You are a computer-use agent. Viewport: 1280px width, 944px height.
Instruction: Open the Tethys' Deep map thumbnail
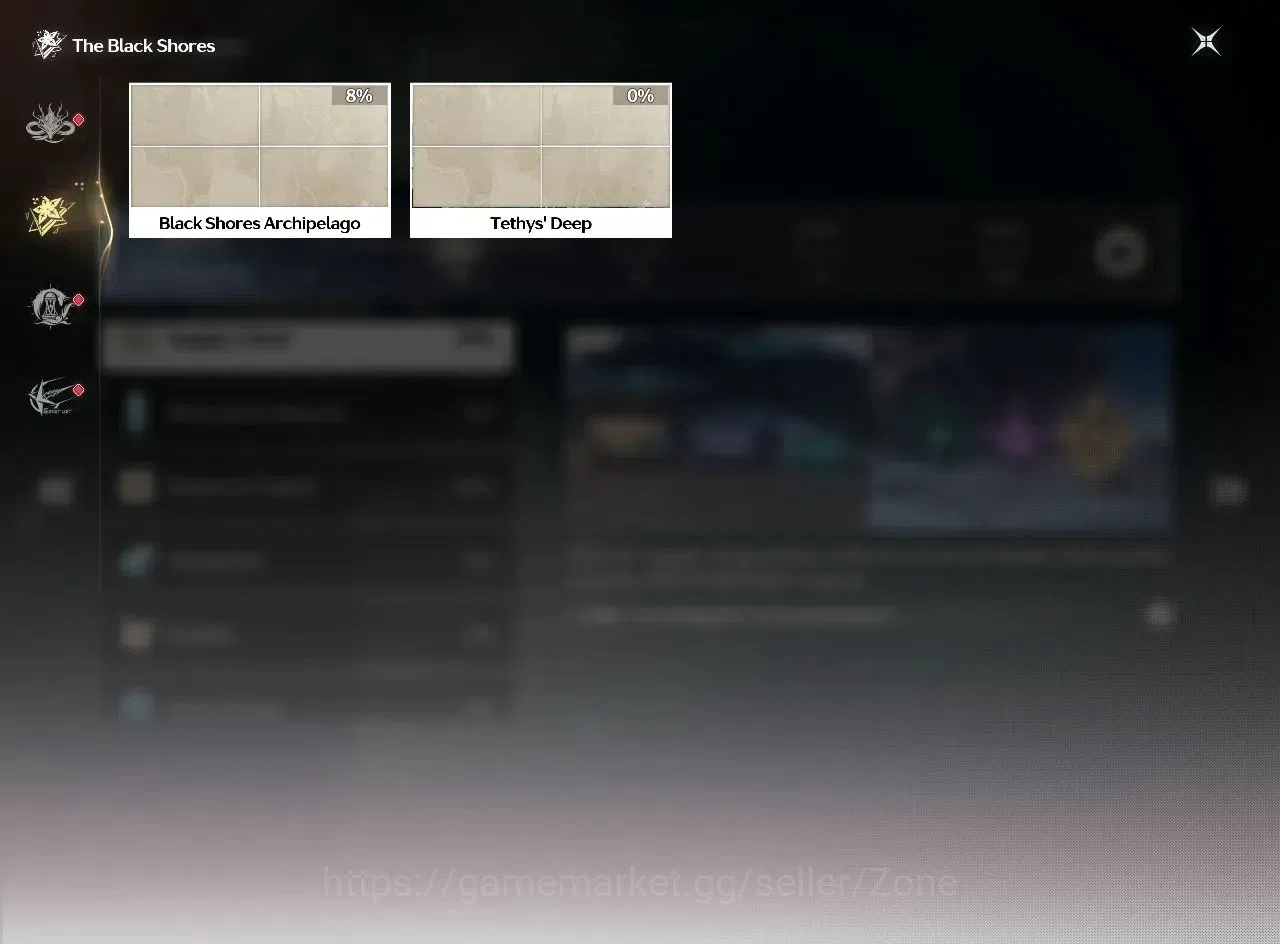(541, 146)
